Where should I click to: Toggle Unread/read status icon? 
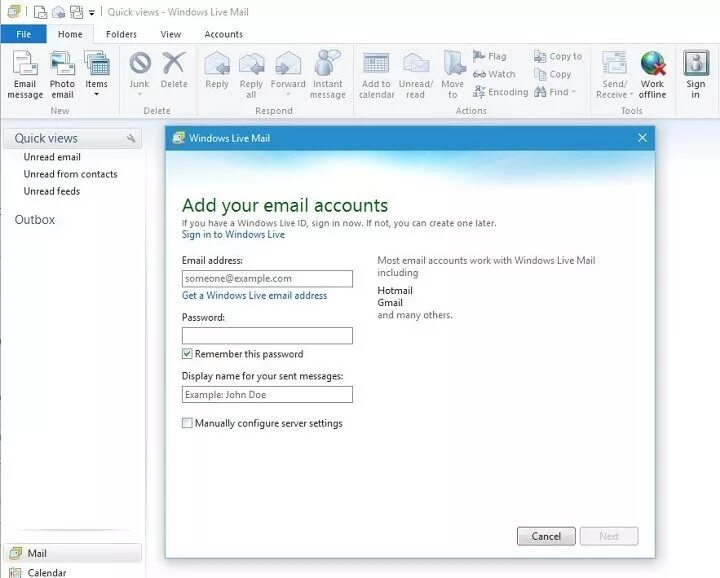click(416, 63)
